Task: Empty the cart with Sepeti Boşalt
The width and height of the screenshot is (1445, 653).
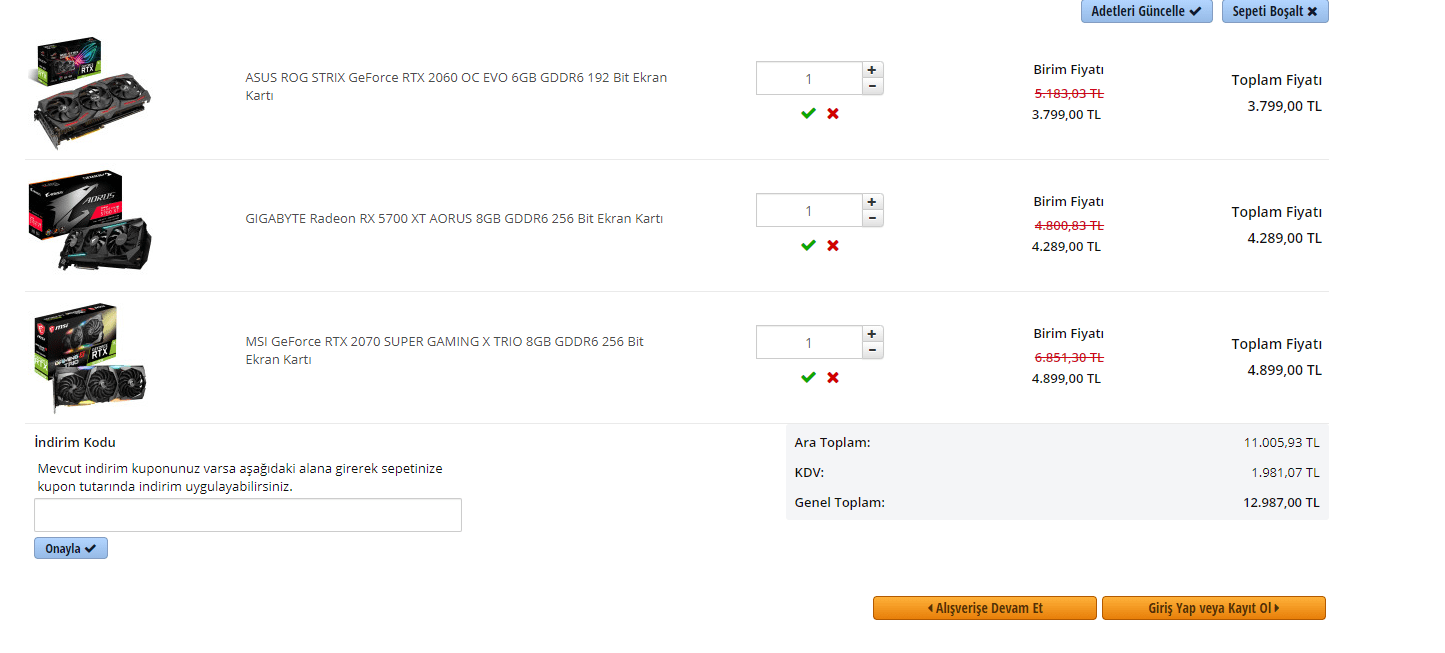Action: pos(1274,12)
